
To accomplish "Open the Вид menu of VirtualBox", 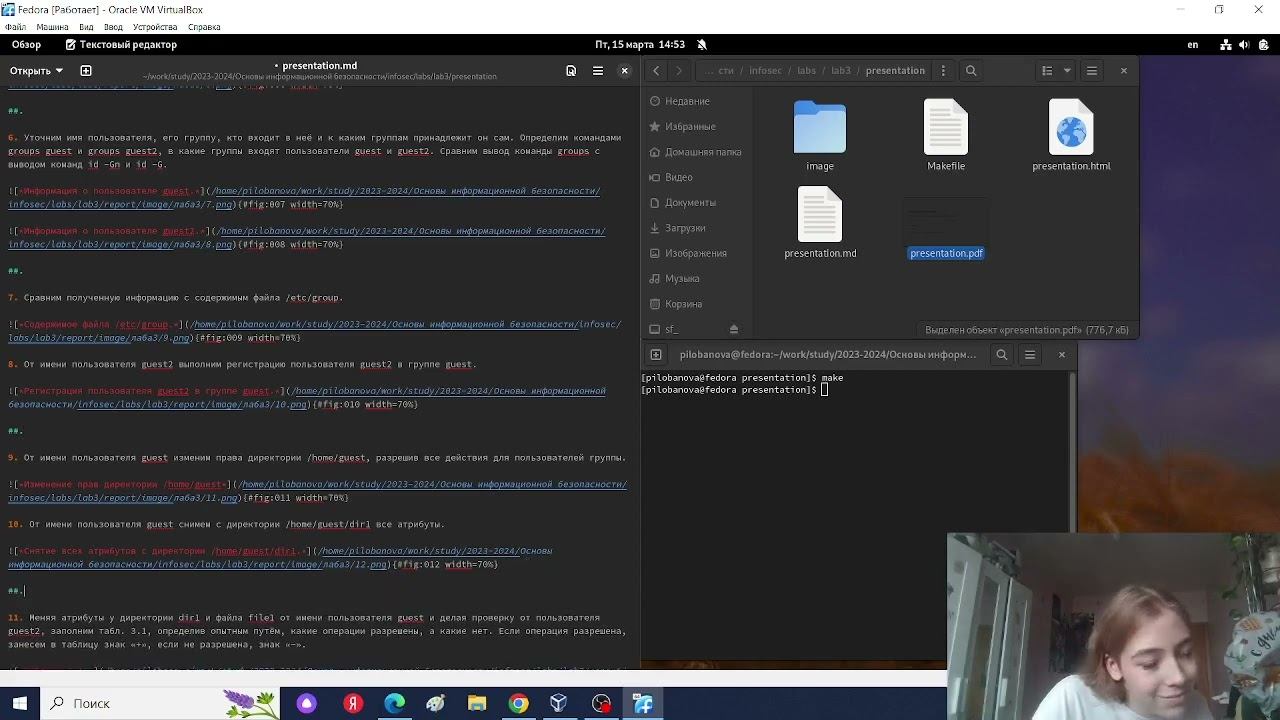I will (86, 27).
